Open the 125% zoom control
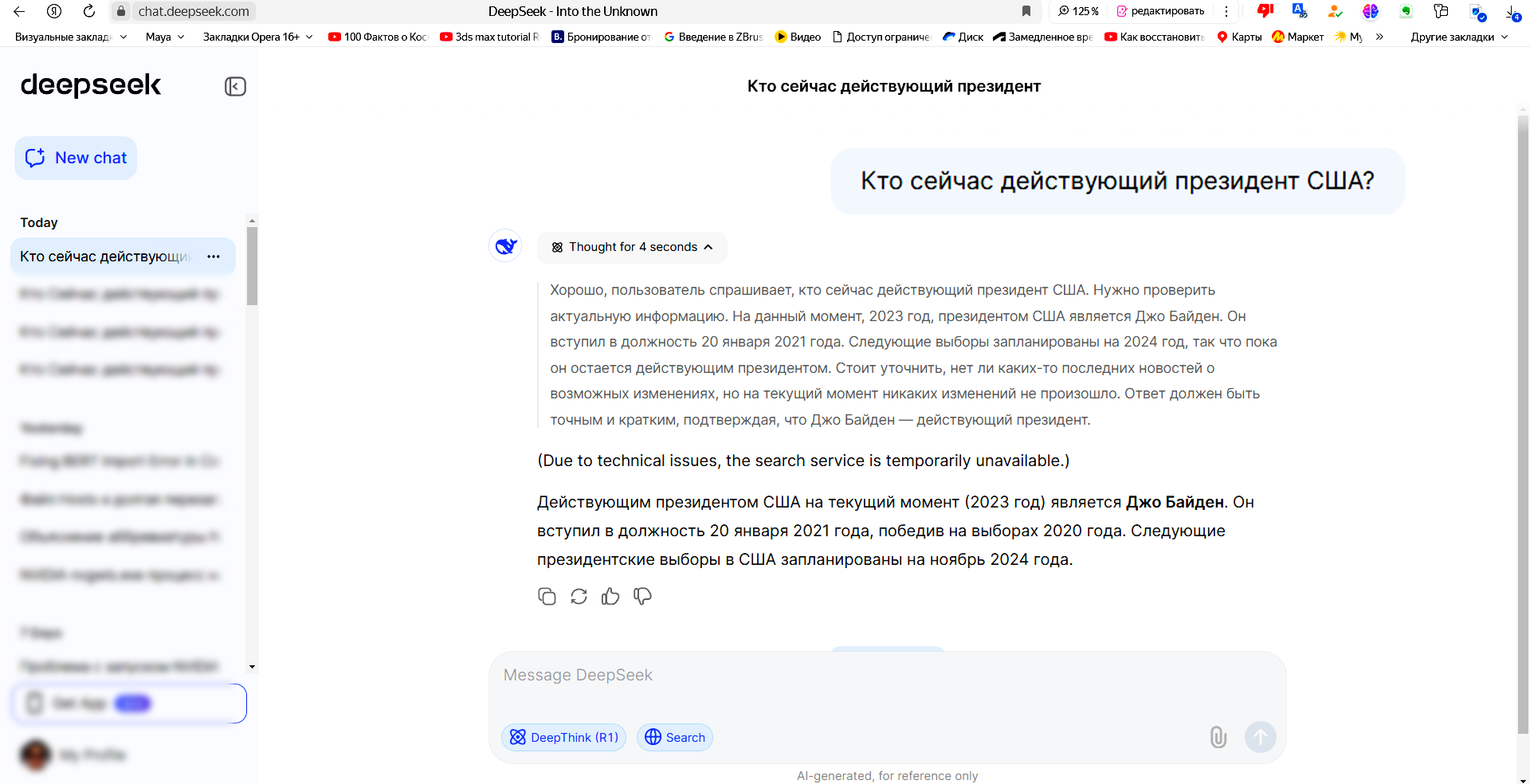The width and height of the screenshot is (1530, 784). click(1078, 11)
